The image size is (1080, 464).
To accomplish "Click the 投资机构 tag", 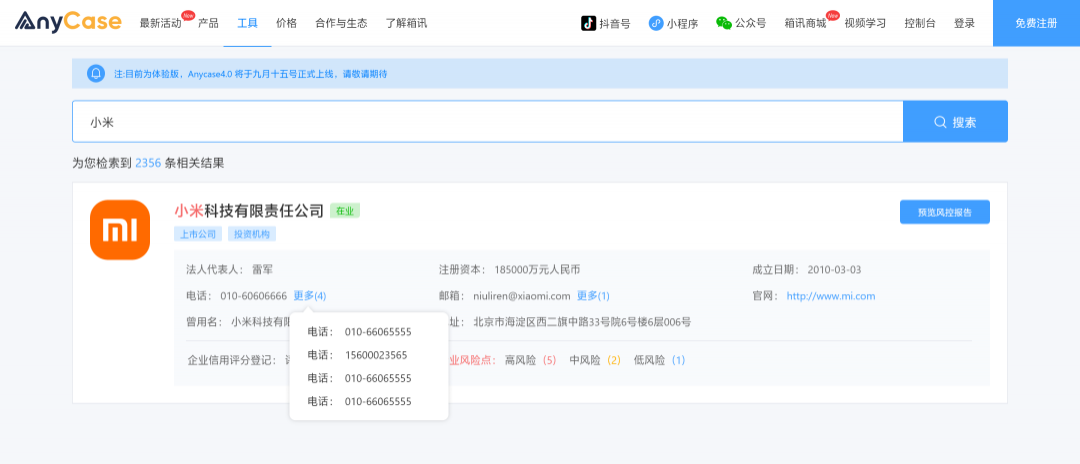I will (251, 234).
